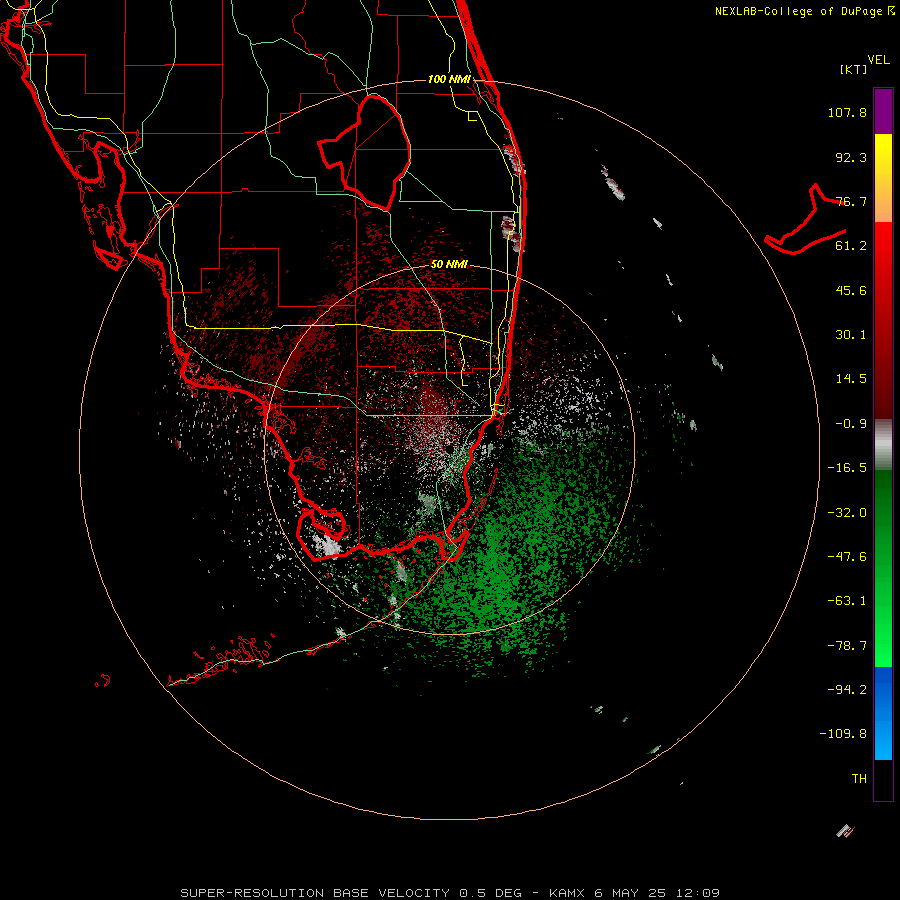The height and width of the screenshot is (900, 900).
Task: Click the 50 NMI range ring label
Action: (x=449, y=264)
